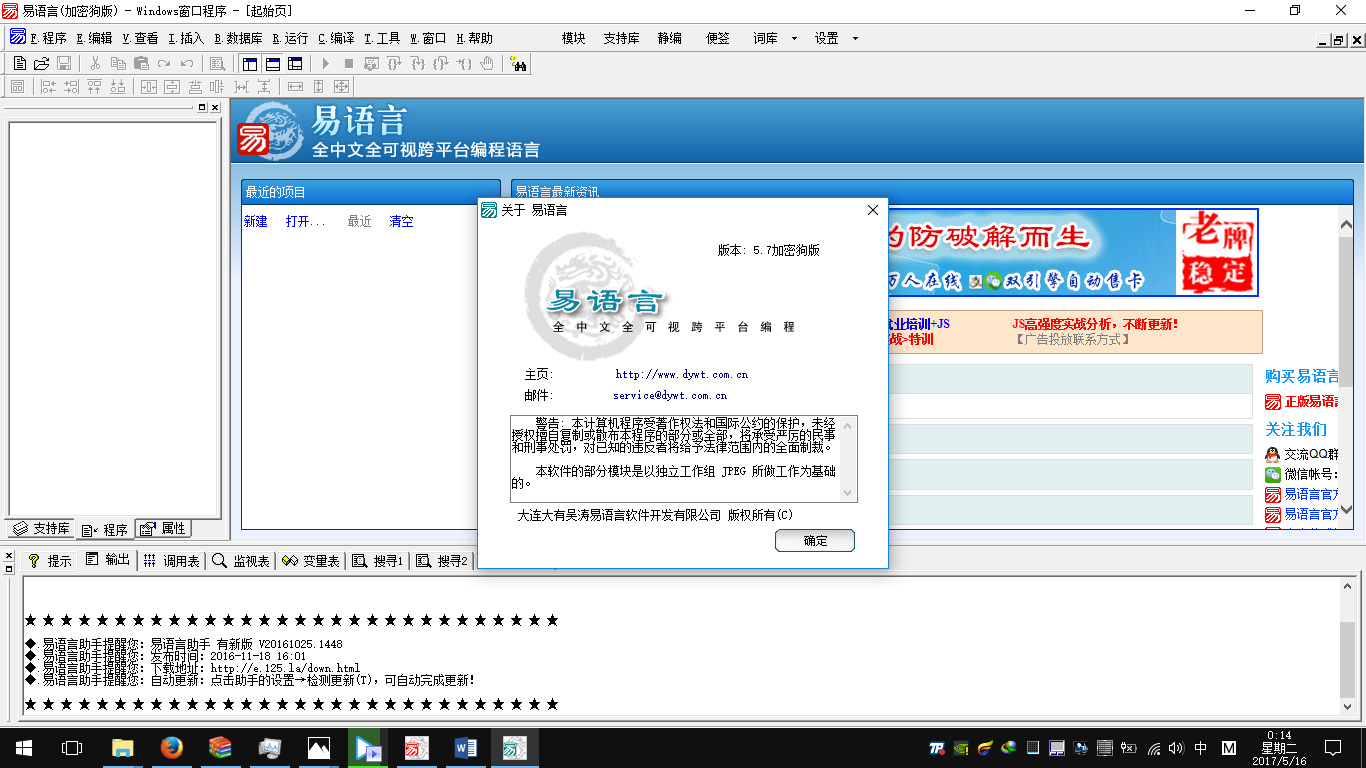Click the Undo arrow icon
1366x768 pixels.
(x=187, y=63)
